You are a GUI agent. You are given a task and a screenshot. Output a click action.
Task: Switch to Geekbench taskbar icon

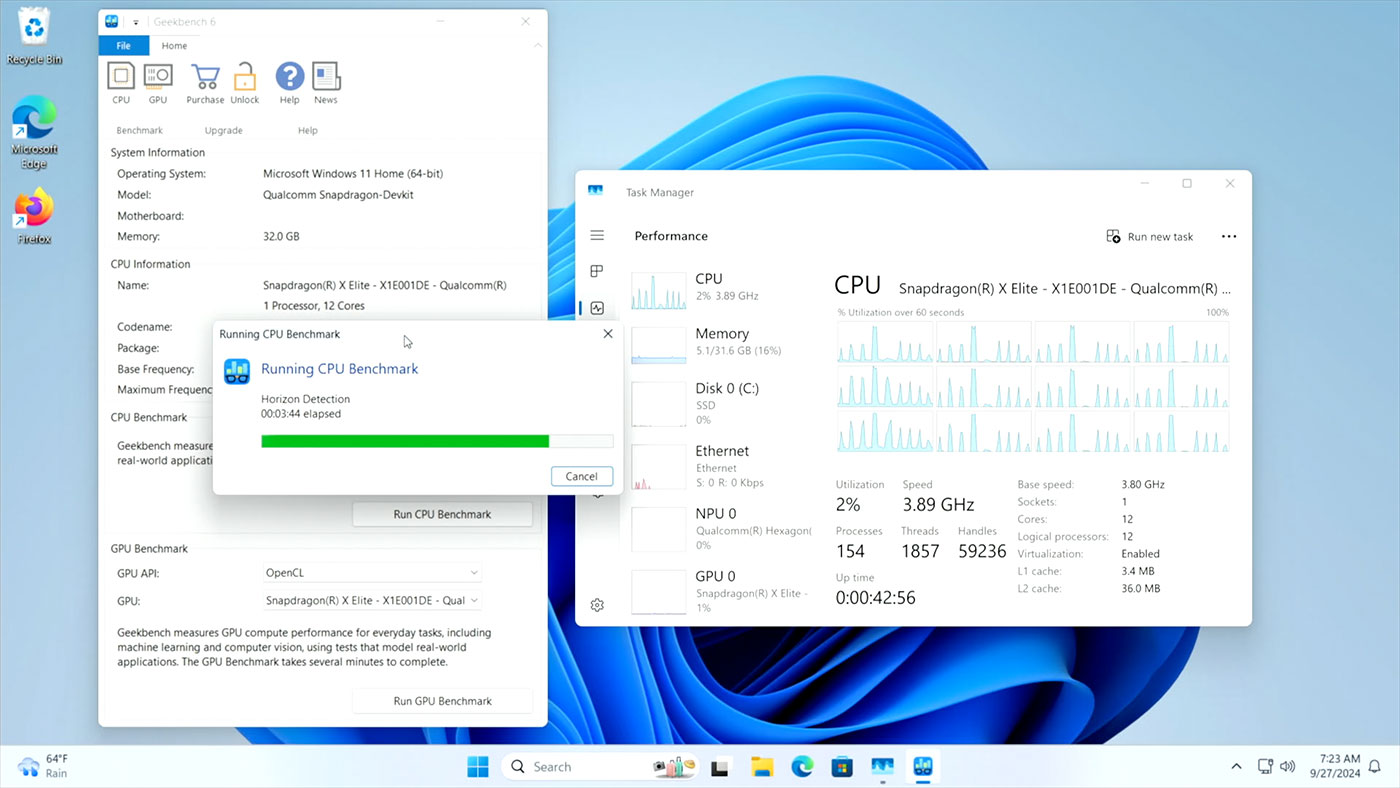(x=922, y=767)
